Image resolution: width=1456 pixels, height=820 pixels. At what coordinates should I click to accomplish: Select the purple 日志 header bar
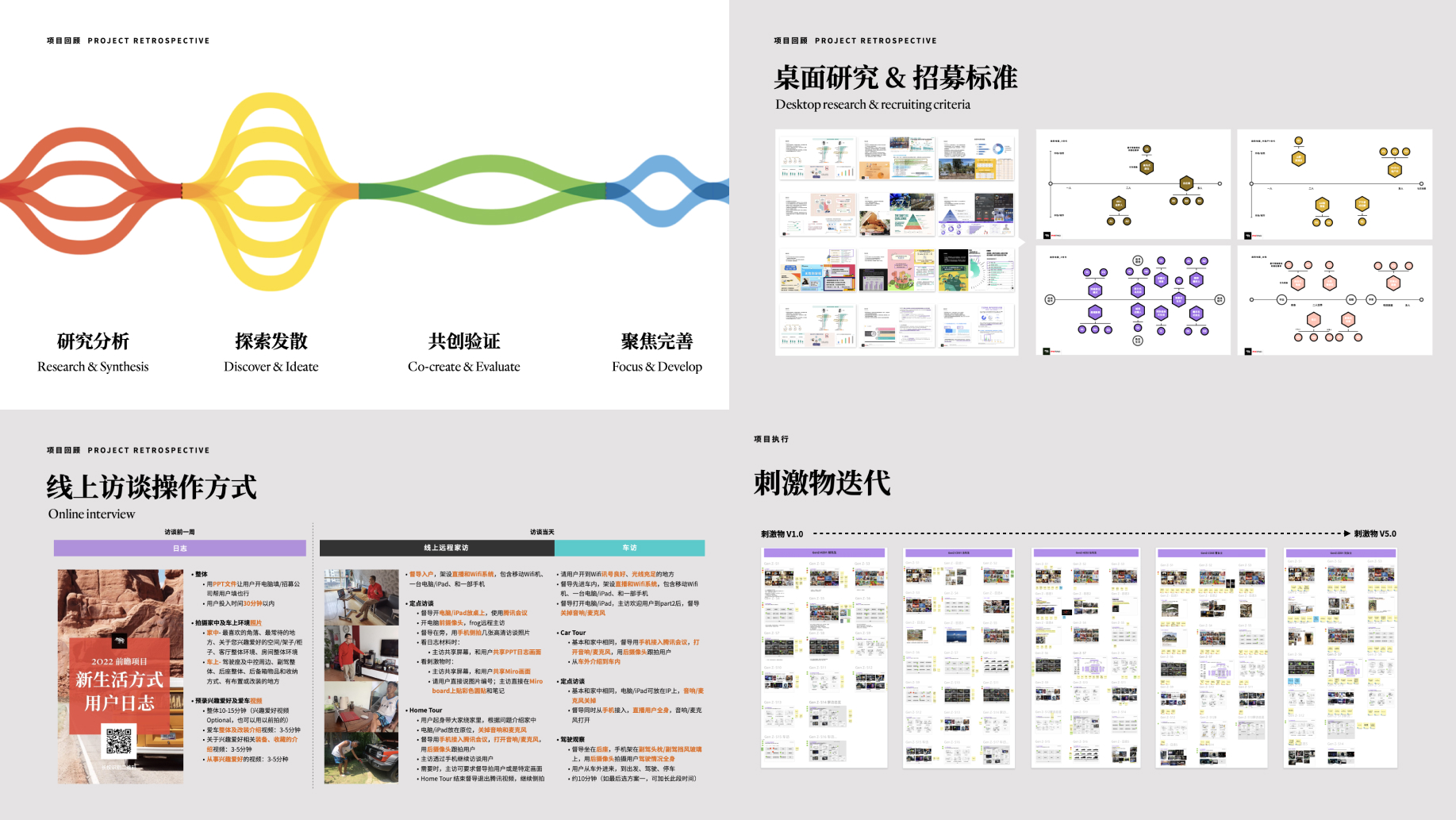[x=180, y=549]
